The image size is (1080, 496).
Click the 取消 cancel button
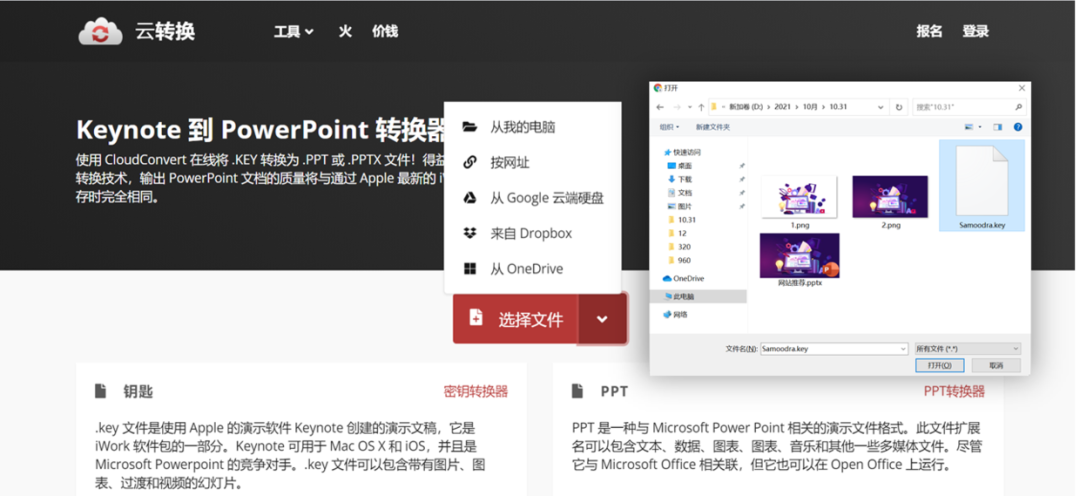click(x=996, y=364)
